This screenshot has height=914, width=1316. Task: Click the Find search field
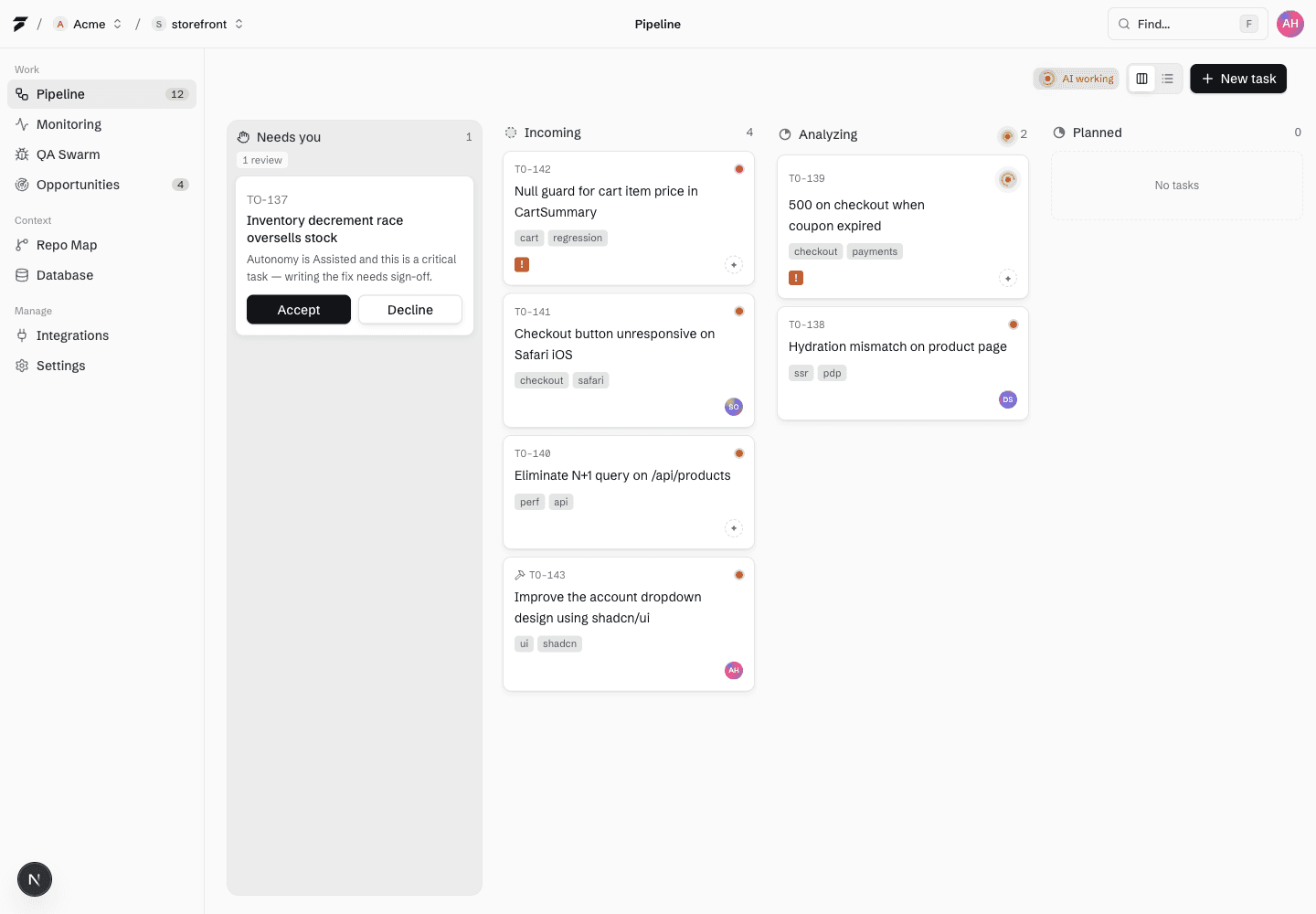click(x=1187, y=24)
